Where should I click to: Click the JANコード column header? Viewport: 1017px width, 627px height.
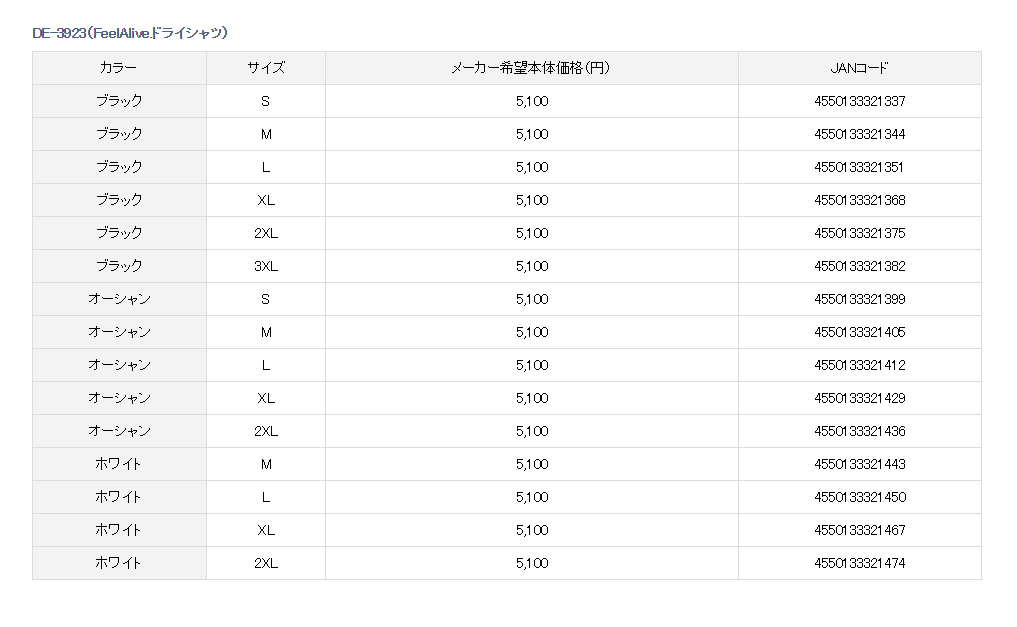[x=859, y=68]
